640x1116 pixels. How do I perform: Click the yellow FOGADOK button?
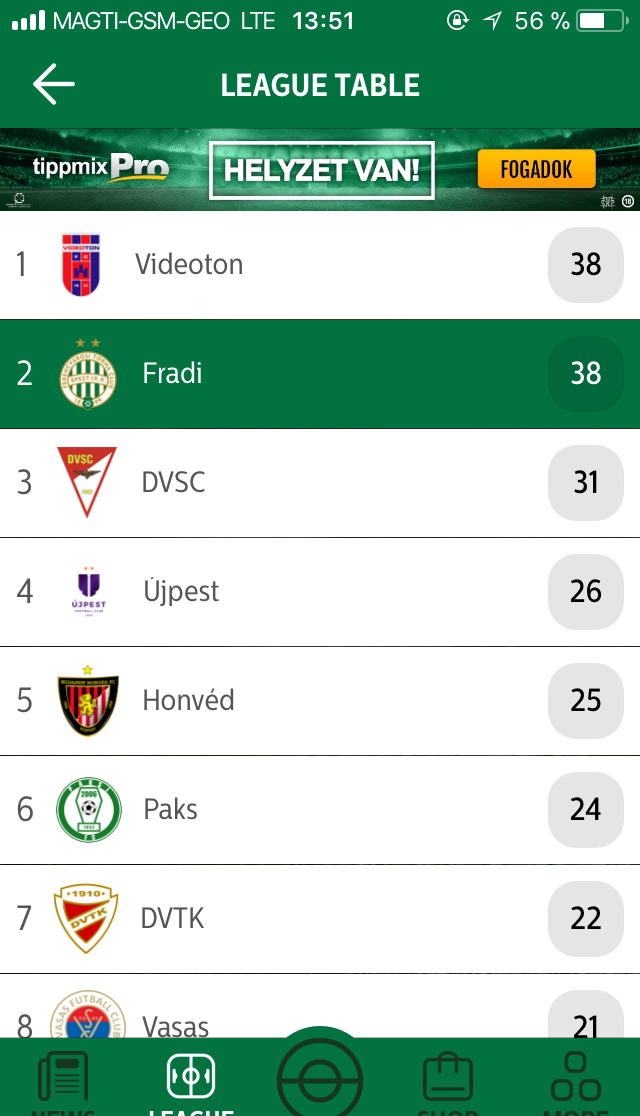536,169
